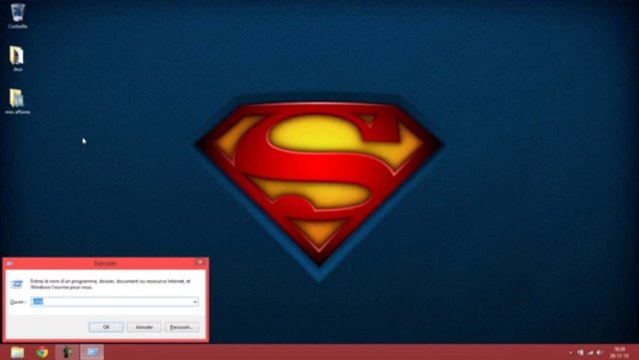Viewport: 639px width, 360px height.
Task: Open the Corbeille recycle bin icon
Action: click(x=18, y=16)
